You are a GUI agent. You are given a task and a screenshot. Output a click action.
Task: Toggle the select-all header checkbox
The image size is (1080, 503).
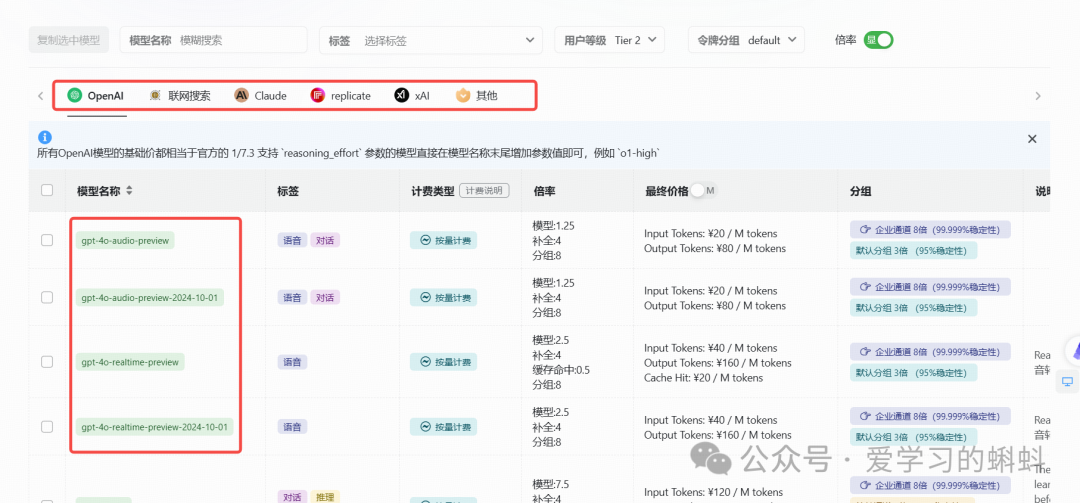(x=47, y=190)
